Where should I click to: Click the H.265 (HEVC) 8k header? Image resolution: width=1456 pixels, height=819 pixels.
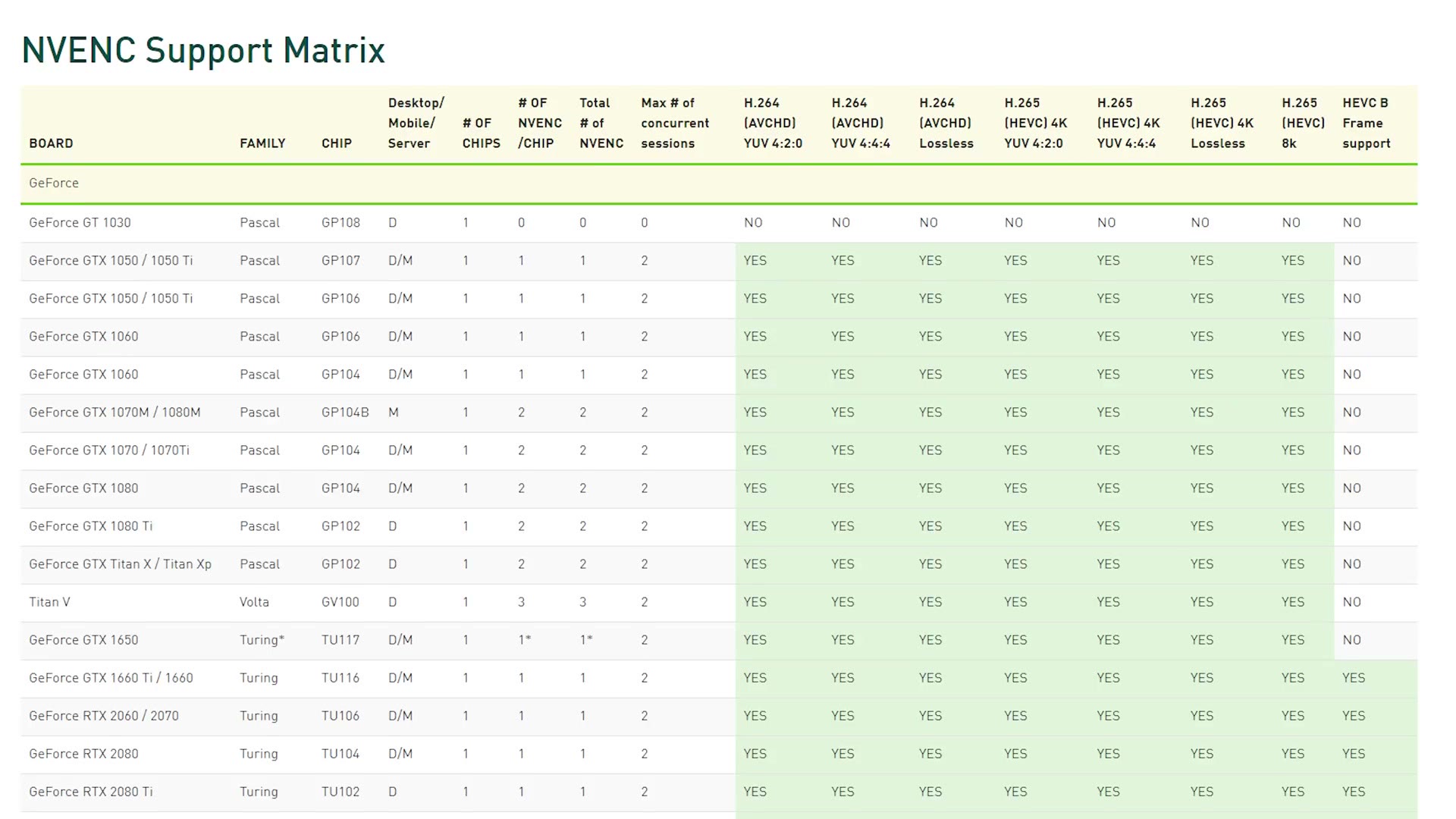click(x=1303, y=123)
